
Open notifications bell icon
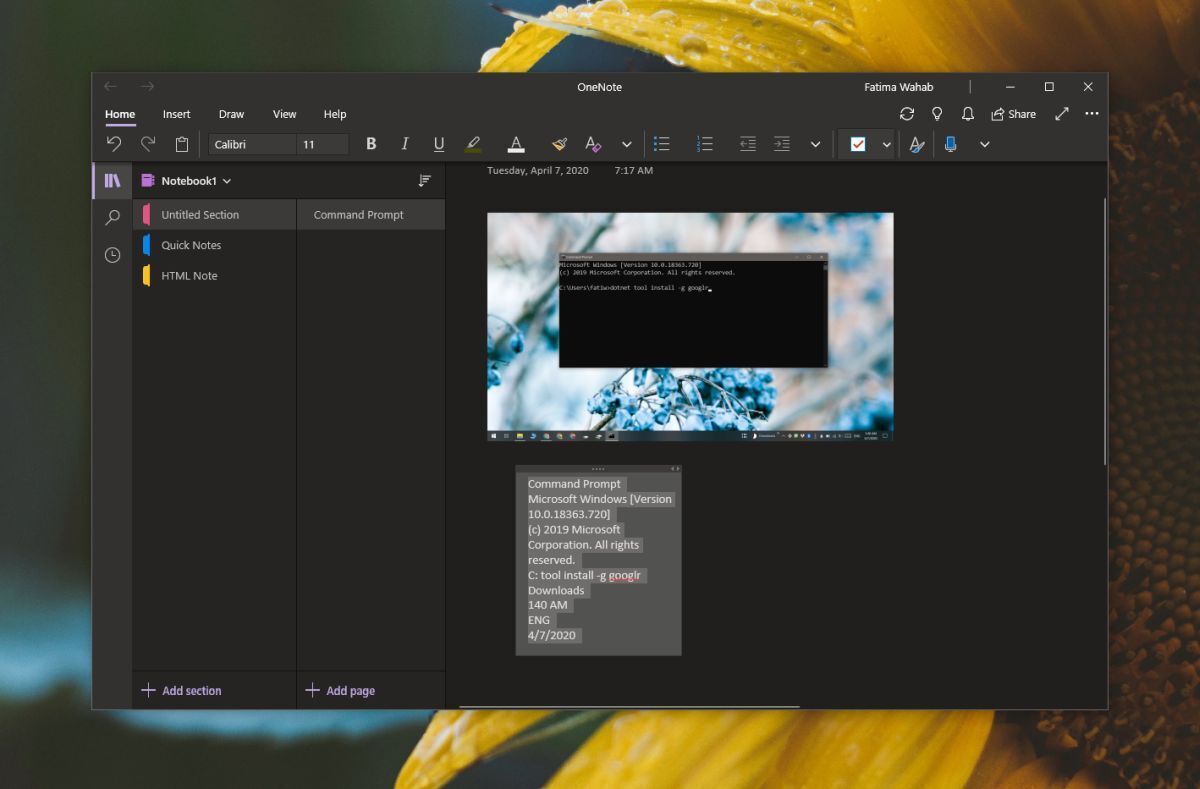pos(968,114)
